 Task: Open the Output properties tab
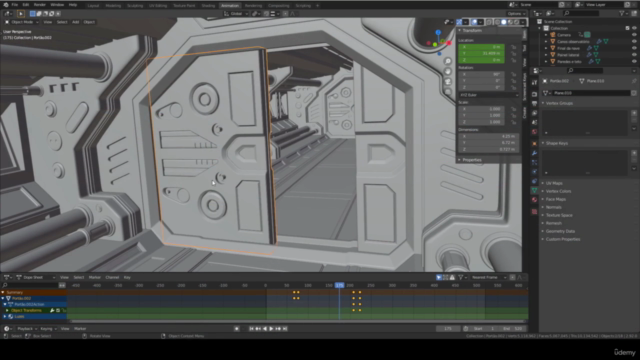[x=534, y=103]
